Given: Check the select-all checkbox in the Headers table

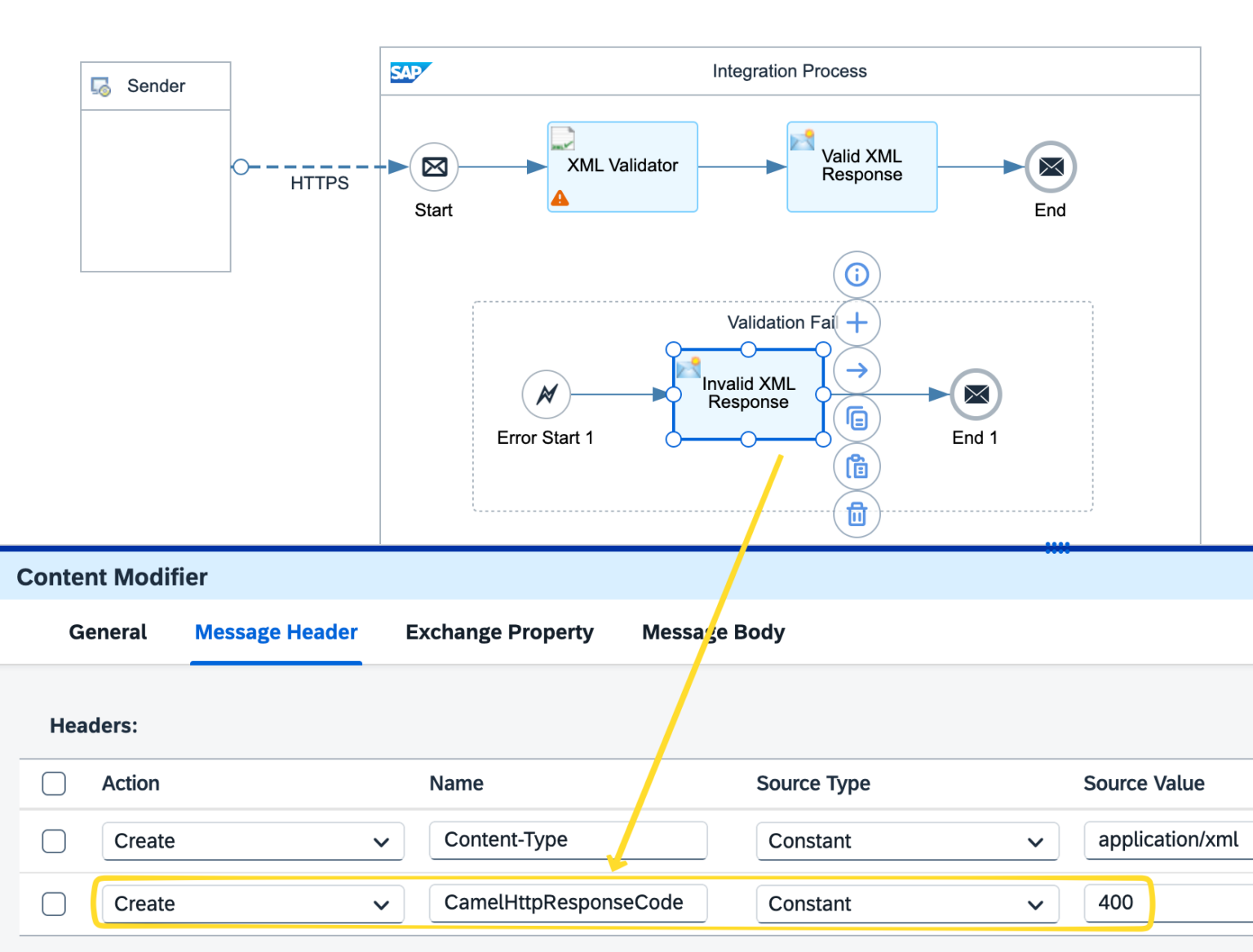Looking at the screenshot, I should point(54,783).
